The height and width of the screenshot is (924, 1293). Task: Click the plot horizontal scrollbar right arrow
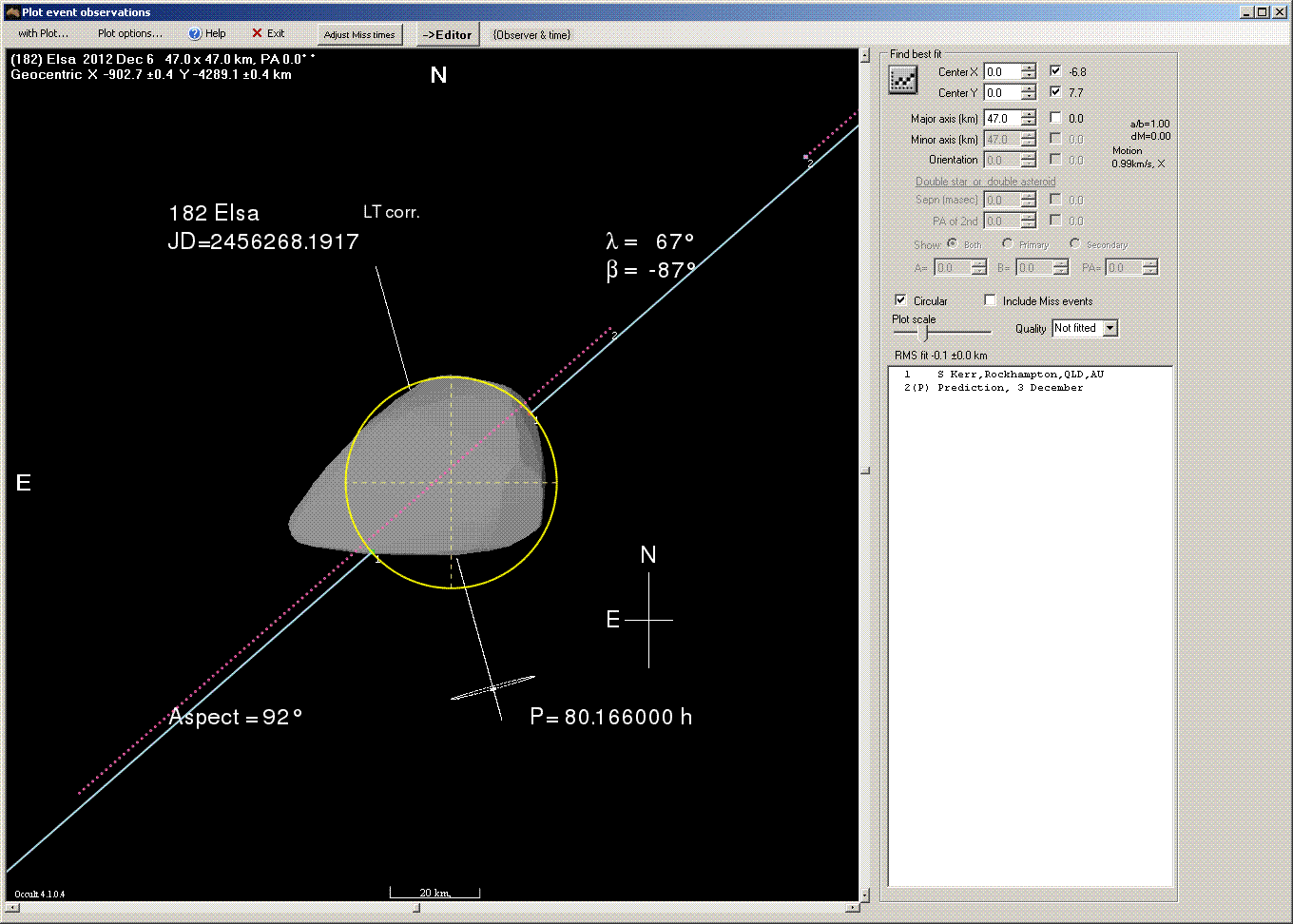click(852, 908)
